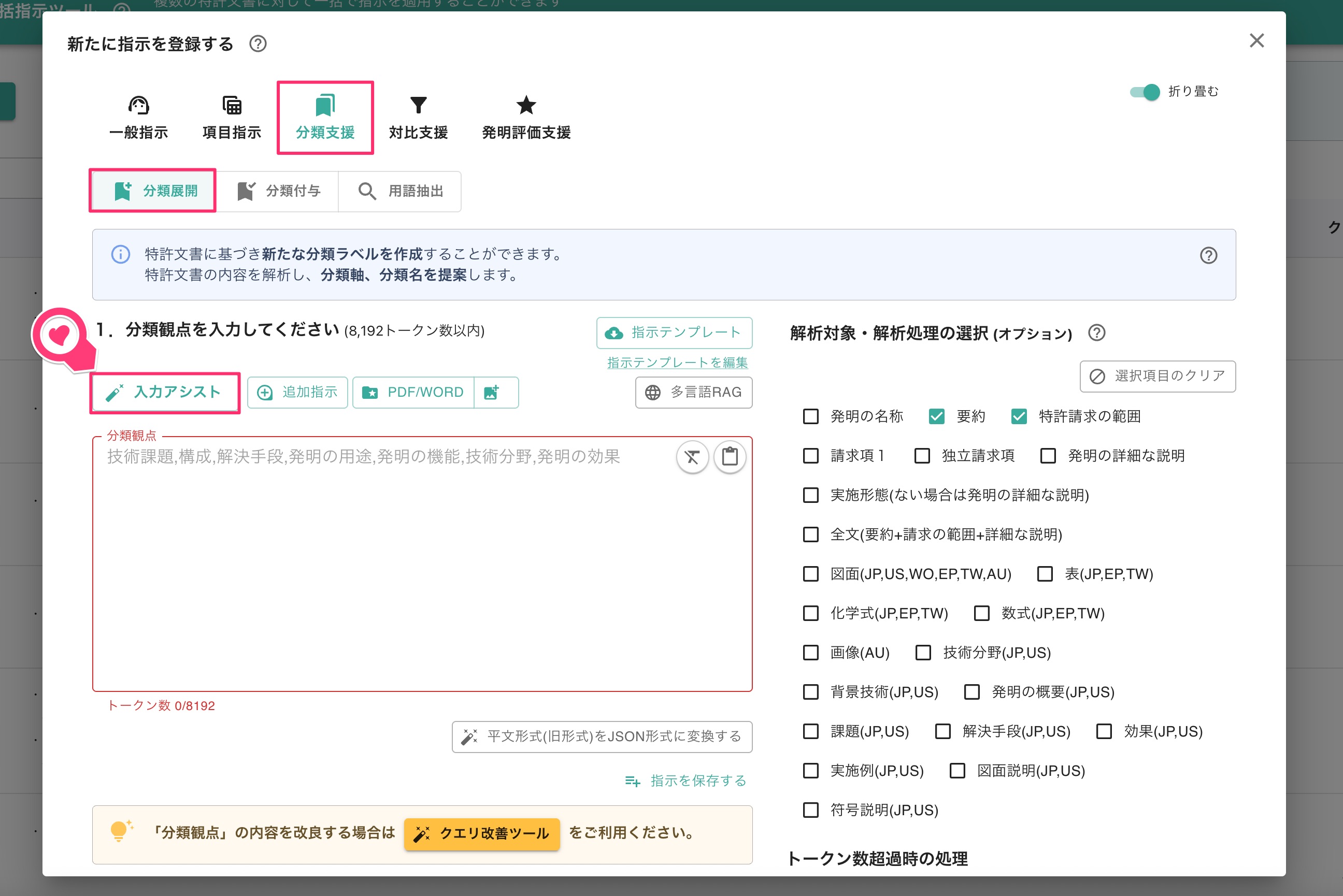Open help for 新たに指示を登録する title
The height and width of the screenshot is (896, 1343).
pos(258,44)
